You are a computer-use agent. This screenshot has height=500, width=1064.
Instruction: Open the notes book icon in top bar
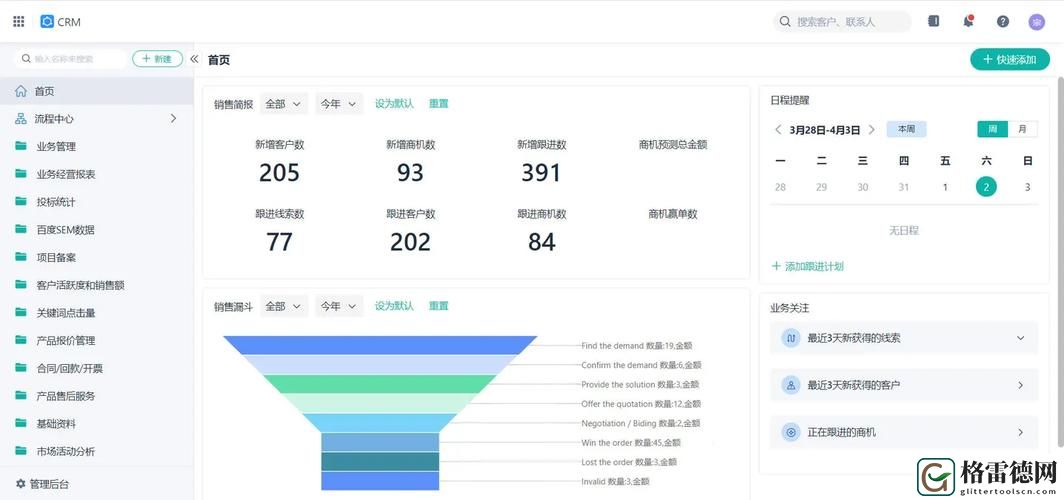pos(934,22)
